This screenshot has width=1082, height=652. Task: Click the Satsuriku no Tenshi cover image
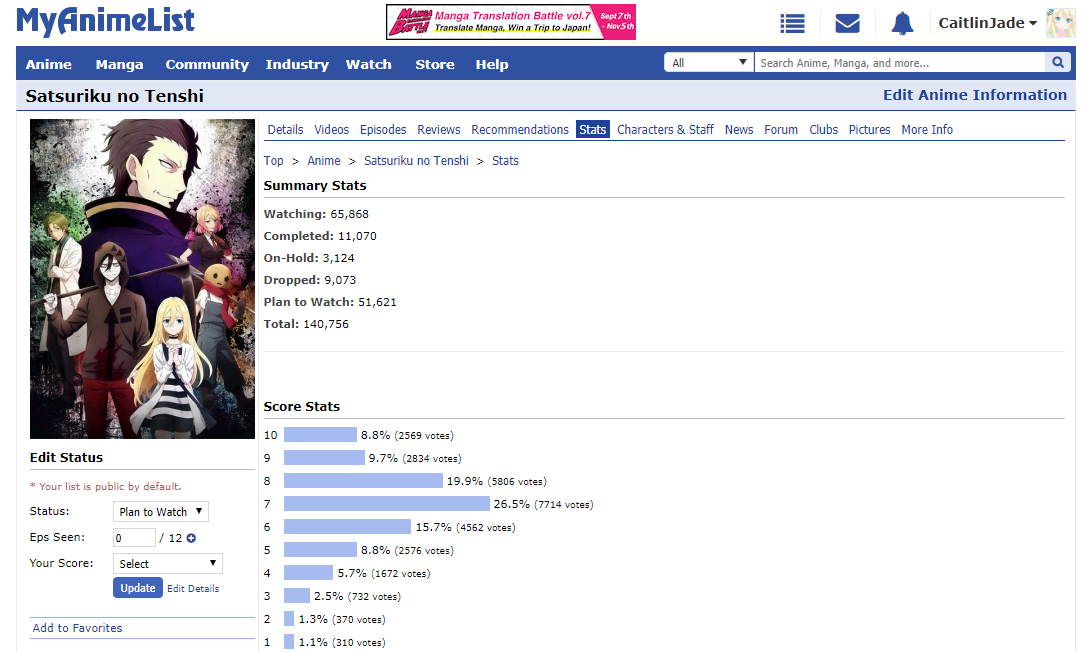point(142,279)
